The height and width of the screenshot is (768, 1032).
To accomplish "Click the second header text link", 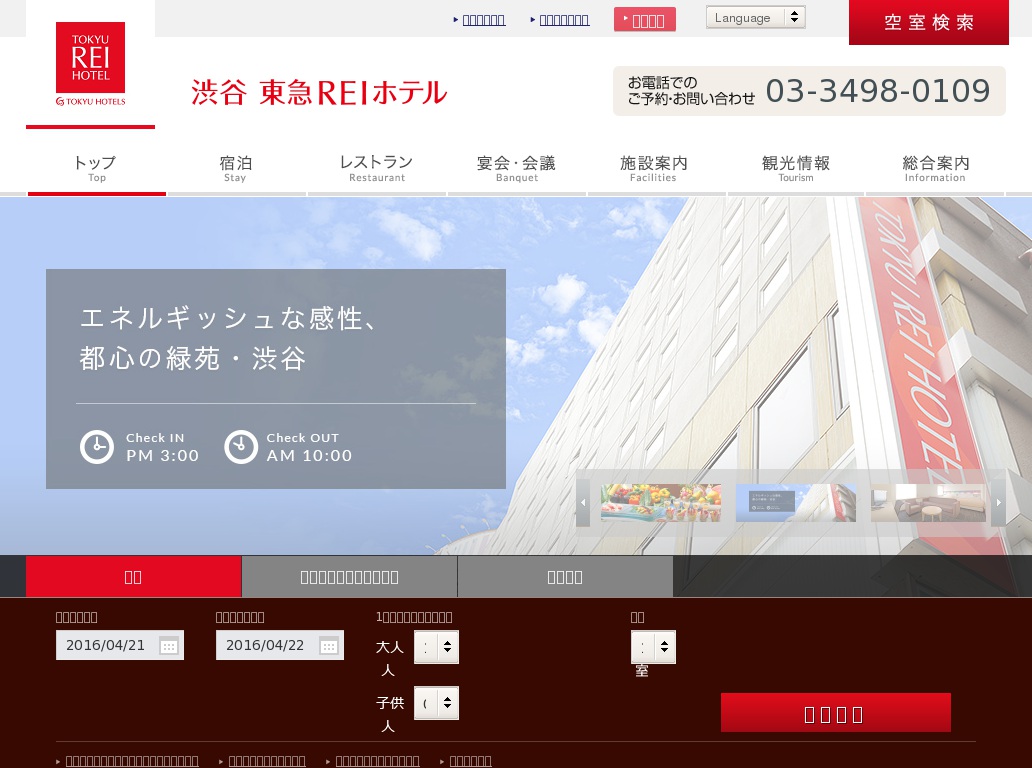I will (564, 20).
